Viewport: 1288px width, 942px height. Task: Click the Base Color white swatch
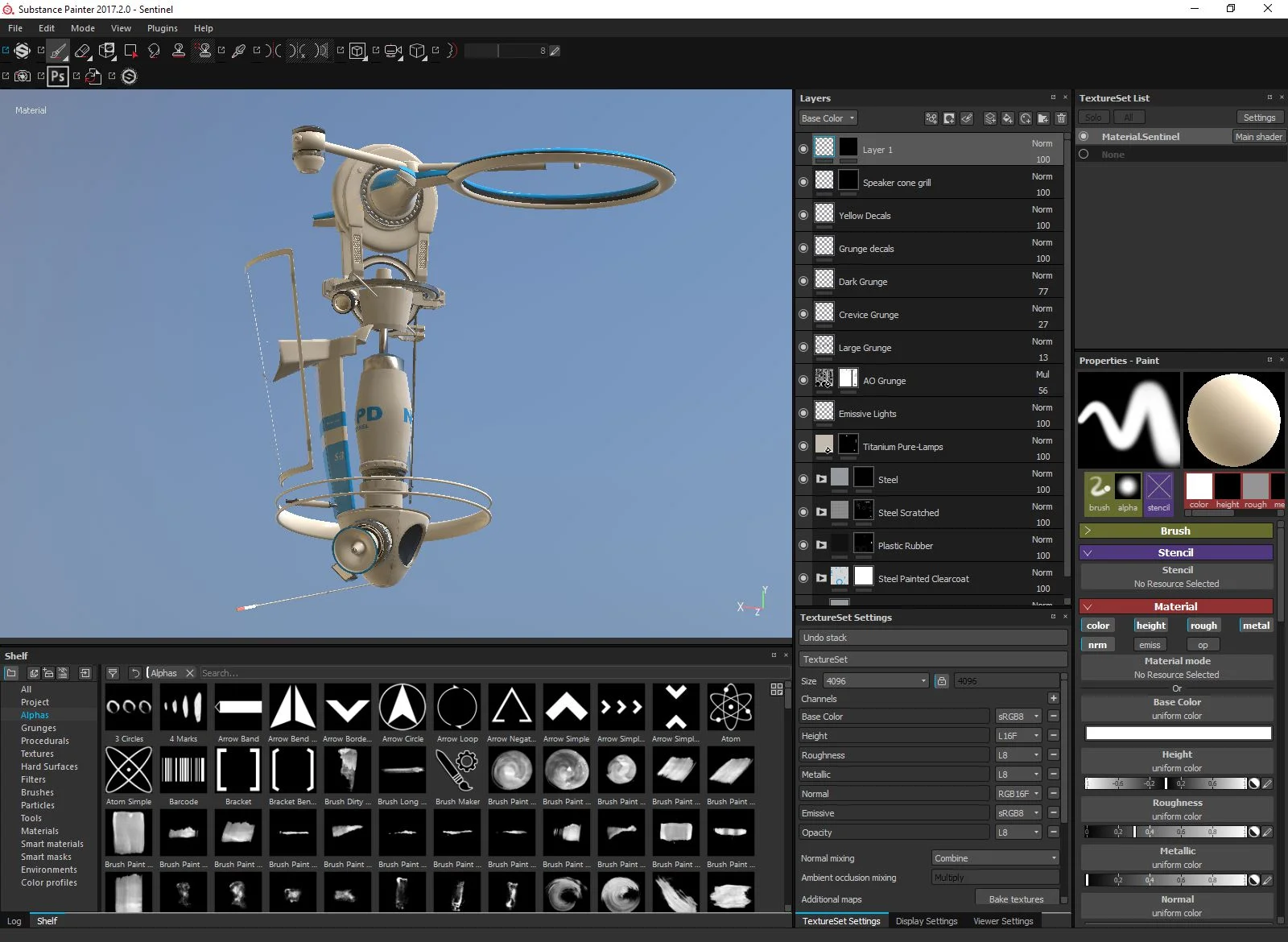[1179, 733]
